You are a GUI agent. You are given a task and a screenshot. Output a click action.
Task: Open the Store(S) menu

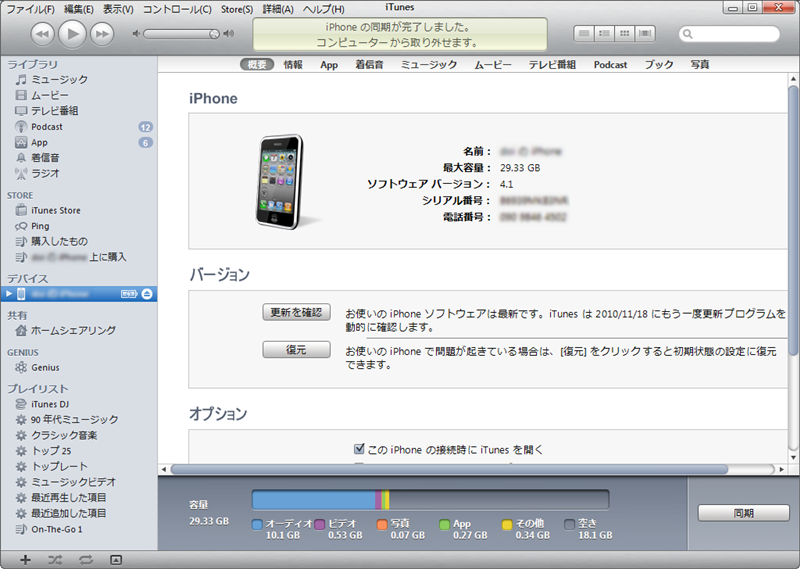pos(237,9)
